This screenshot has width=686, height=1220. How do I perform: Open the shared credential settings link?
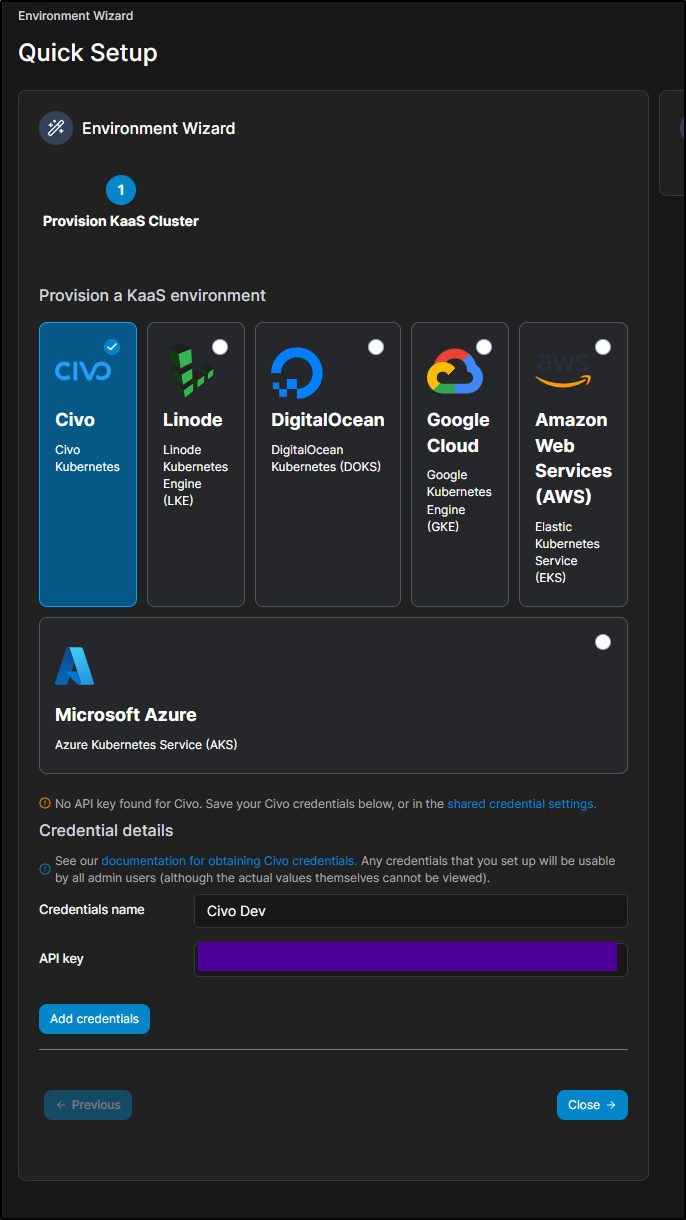coord(521,803)
